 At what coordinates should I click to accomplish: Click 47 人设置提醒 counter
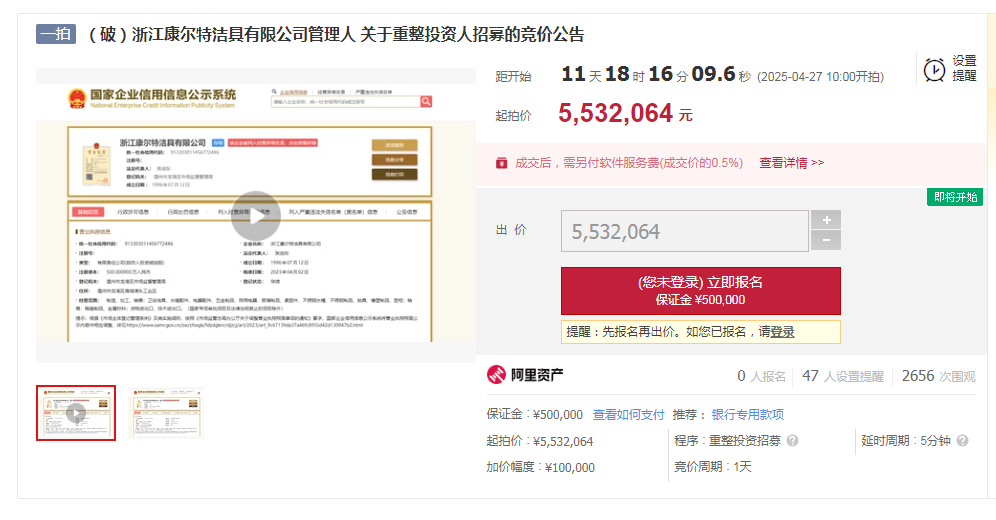click(x=842, y=376)
